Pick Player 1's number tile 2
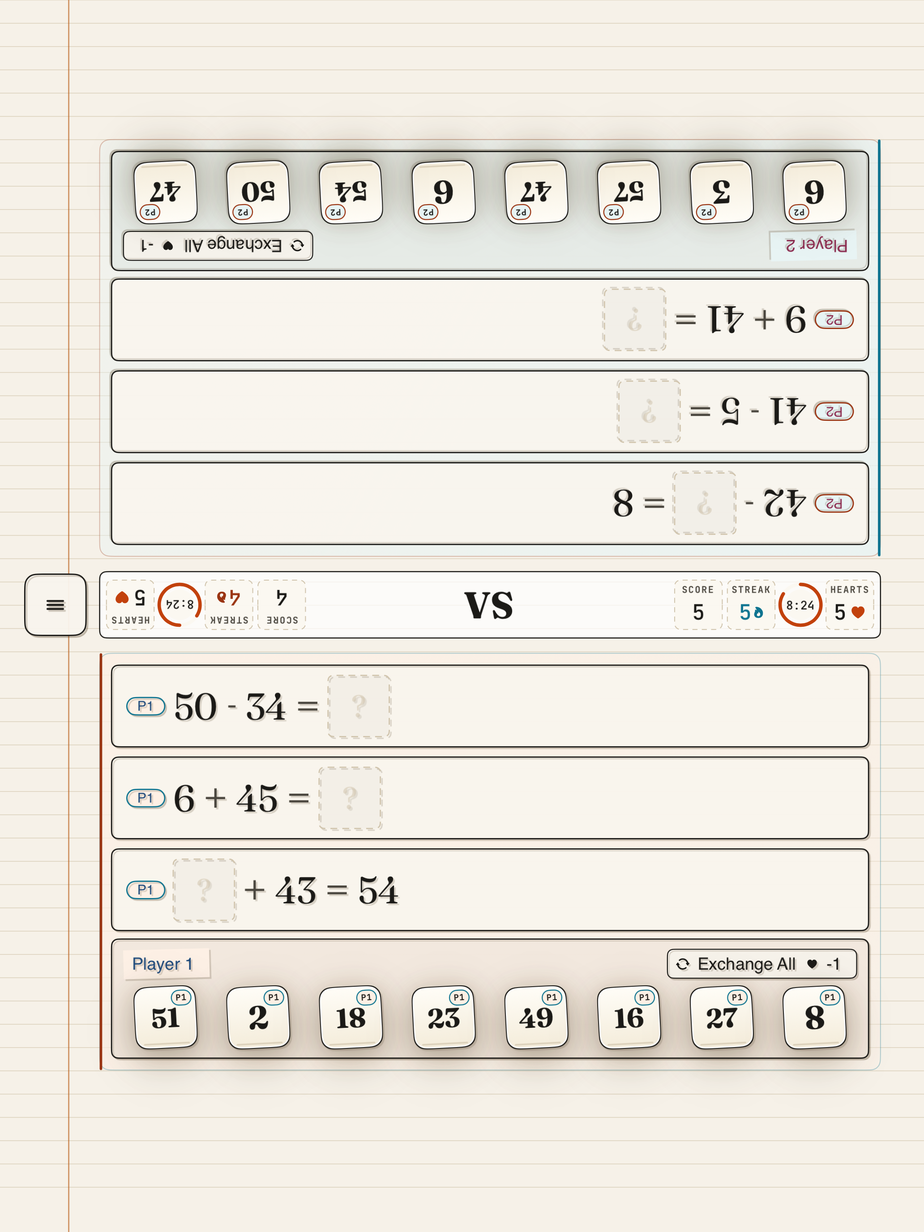Image resolution: width=924 pixels, height=1232 pixels. [x=258, y=1018]
